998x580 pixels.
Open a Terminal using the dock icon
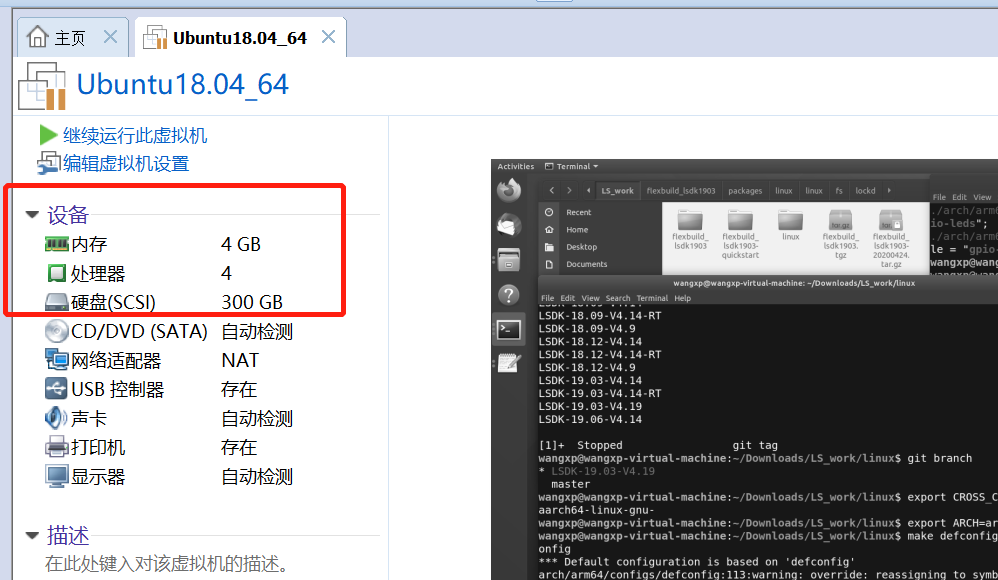pos(510,330)
